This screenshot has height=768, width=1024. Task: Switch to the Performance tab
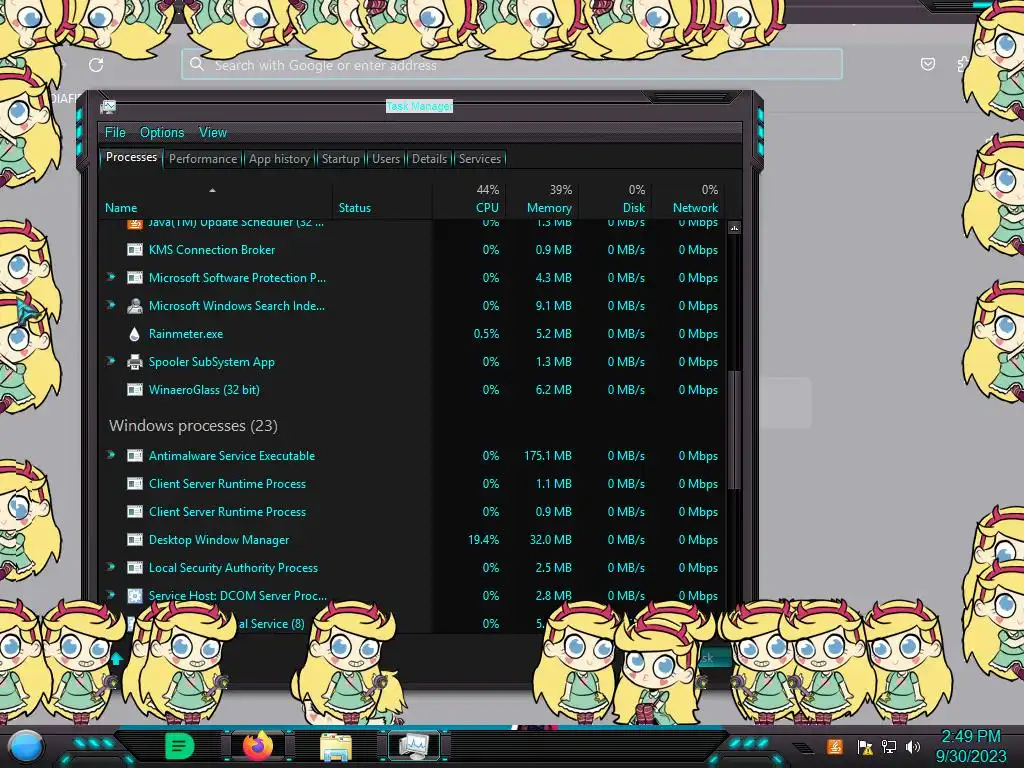202,159
